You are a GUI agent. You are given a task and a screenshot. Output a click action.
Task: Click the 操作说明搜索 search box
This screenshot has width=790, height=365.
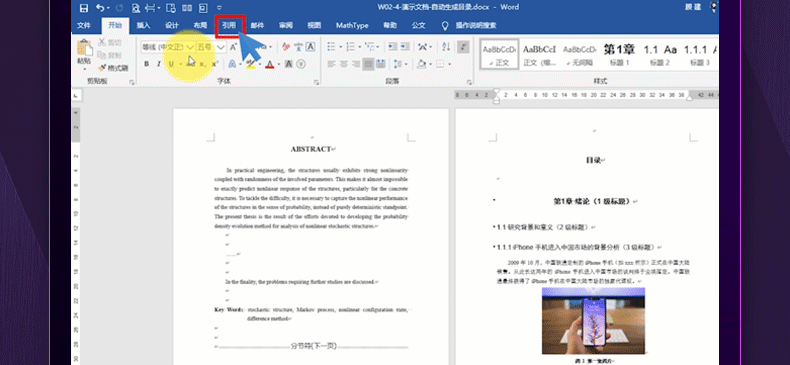pos(476,26)
